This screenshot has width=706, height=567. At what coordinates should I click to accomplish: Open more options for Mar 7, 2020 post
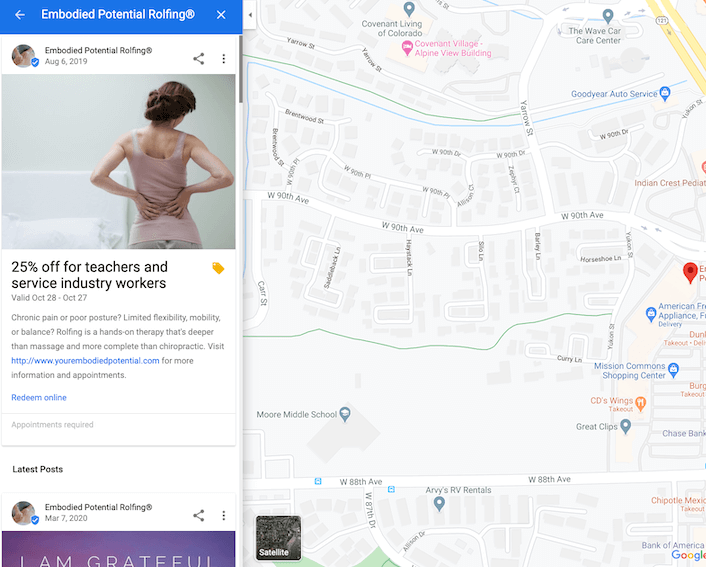224,515
